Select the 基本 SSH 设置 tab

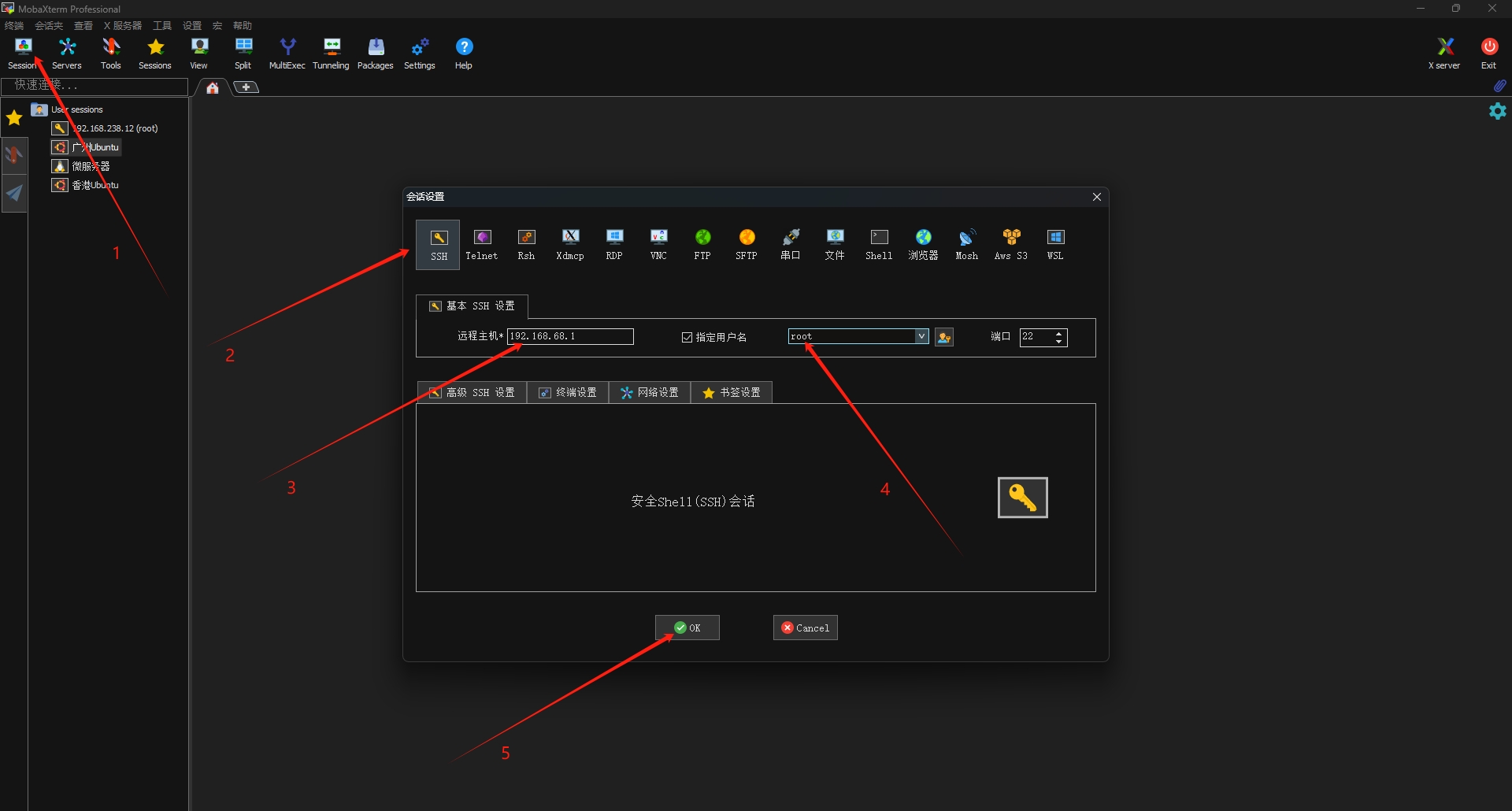tap(472, 306)
